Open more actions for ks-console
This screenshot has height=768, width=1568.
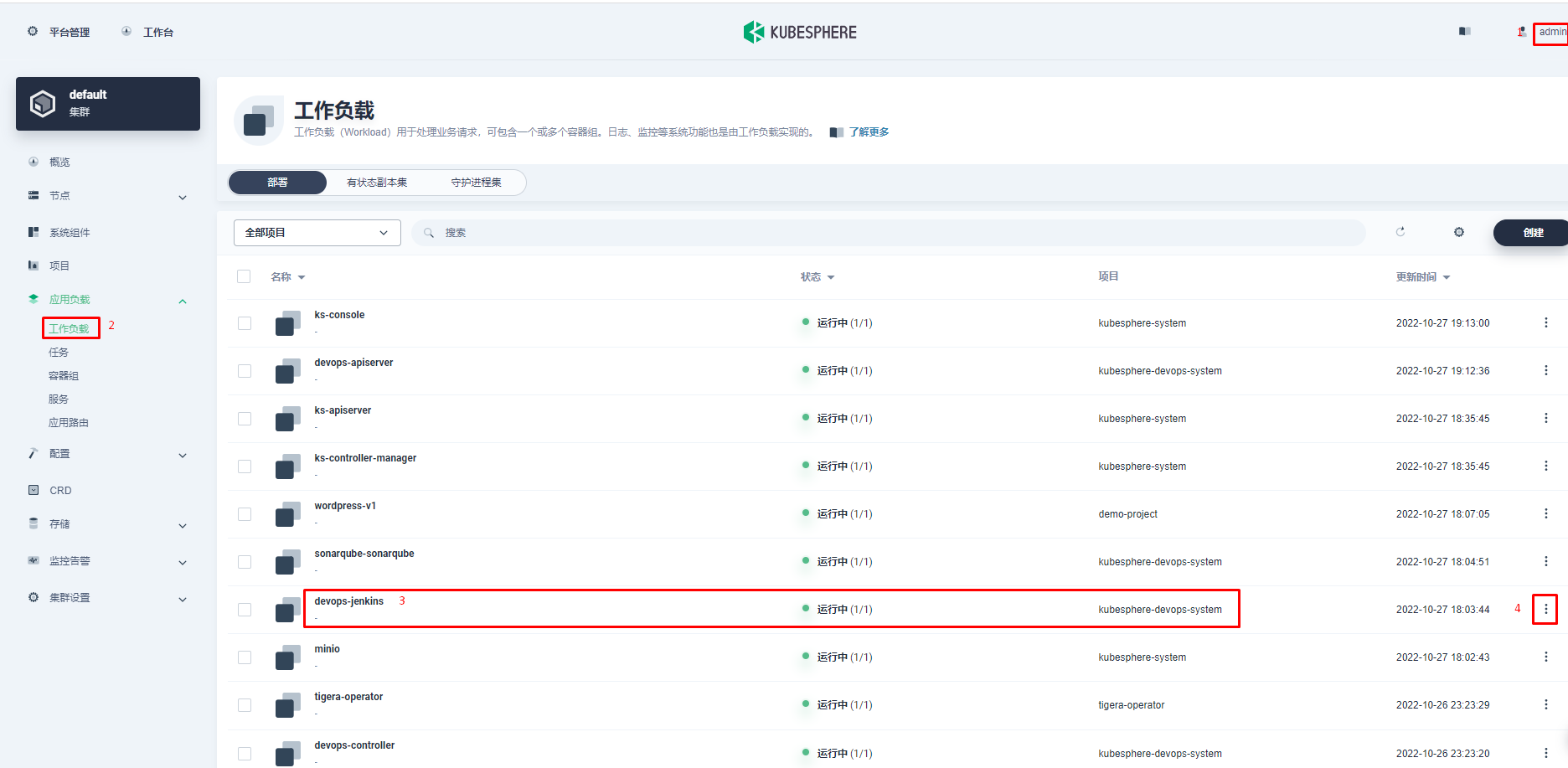coord(1545,322)
